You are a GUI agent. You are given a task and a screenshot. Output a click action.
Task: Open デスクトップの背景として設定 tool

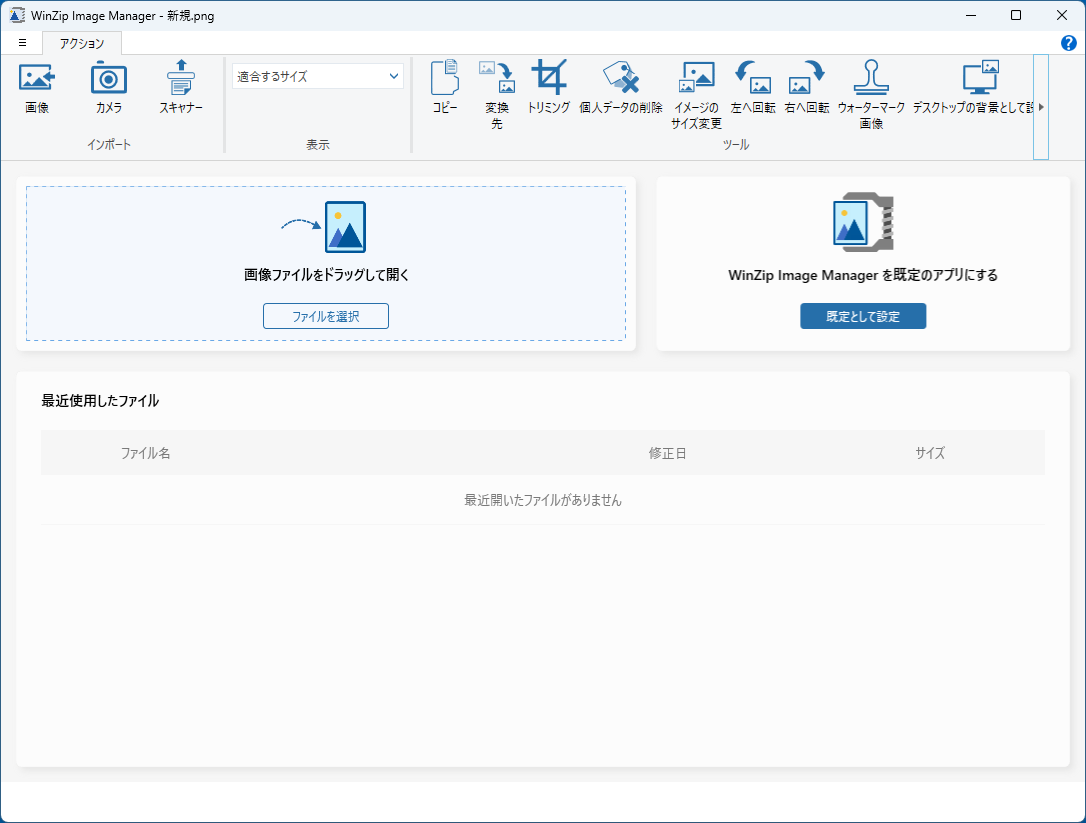tap(981, 87)
